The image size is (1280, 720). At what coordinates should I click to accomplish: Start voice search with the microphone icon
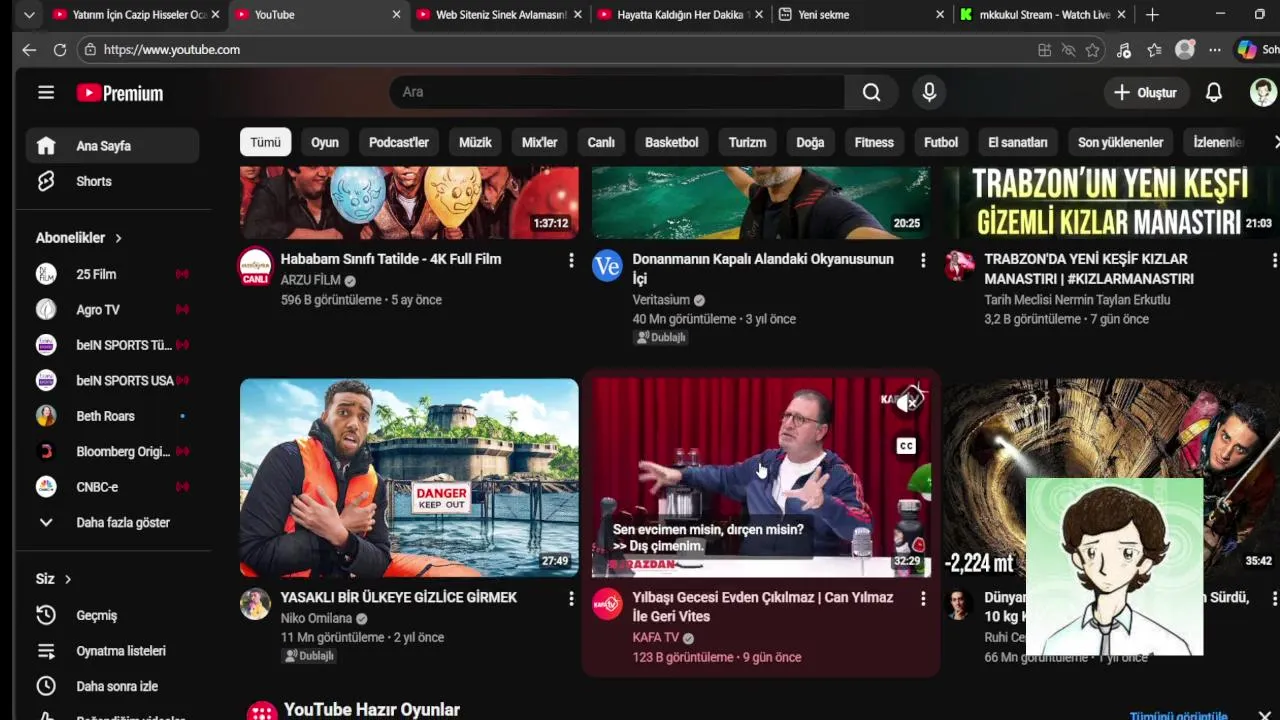929,92
